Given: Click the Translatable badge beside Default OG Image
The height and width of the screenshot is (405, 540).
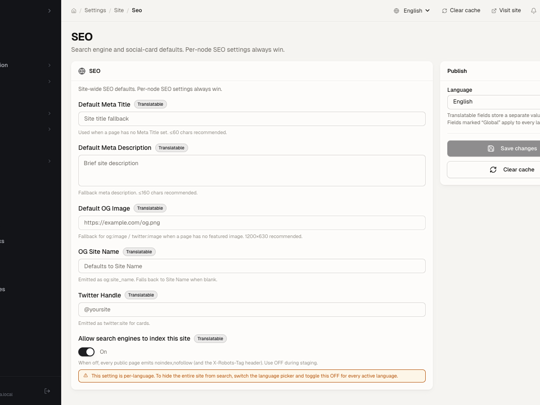Looking at the screenshot, I should (x=150, y=208).
